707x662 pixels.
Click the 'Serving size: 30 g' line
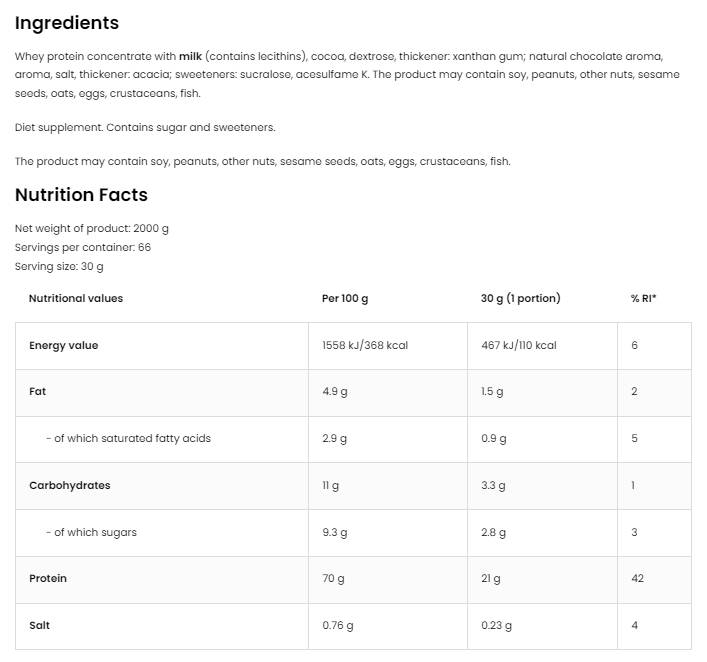[x=59, y=267]
